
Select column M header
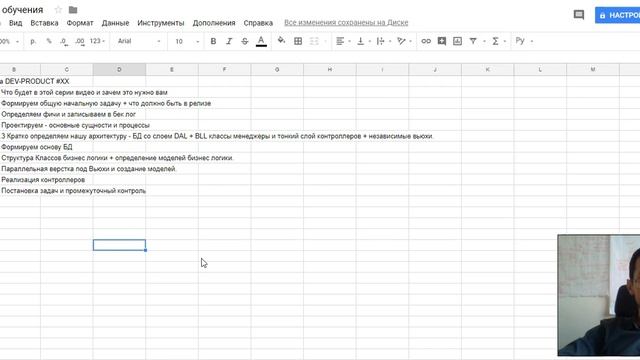(593, 69)
